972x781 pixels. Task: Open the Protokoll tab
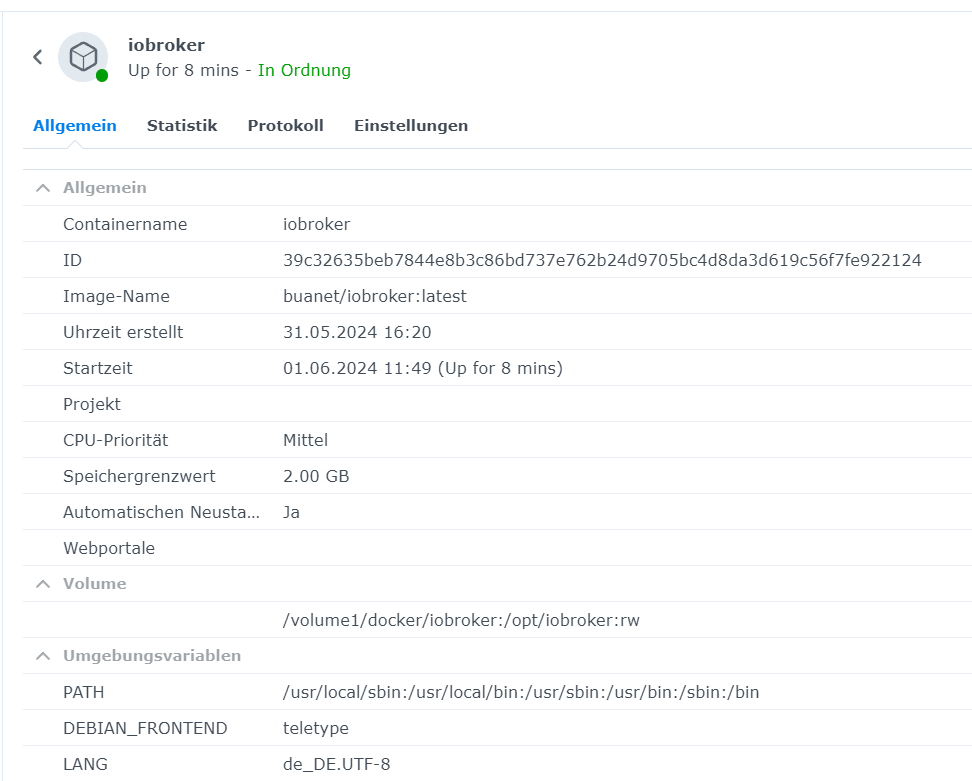(x=285, y=125)
